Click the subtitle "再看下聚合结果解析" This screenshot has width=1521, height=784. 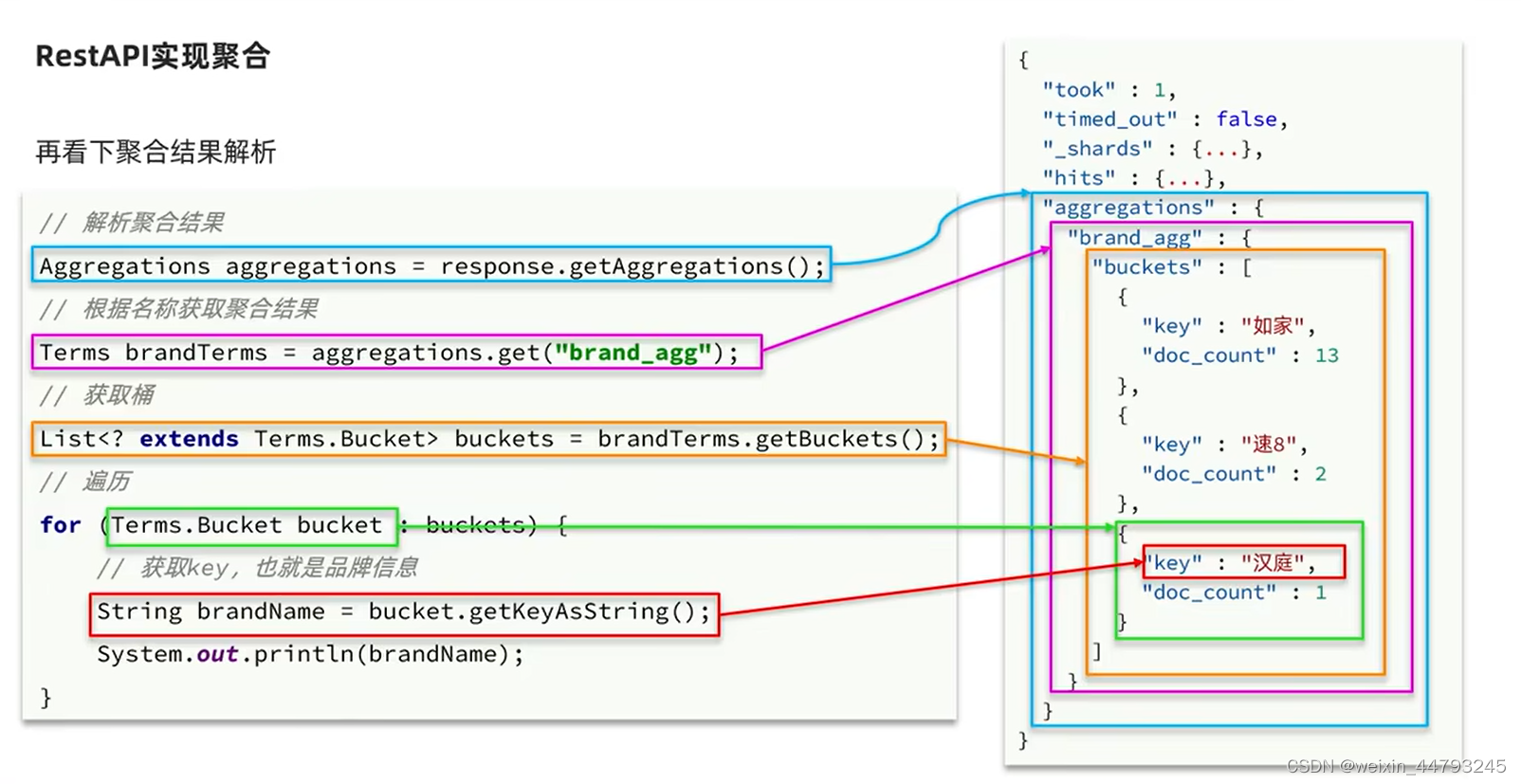tap(156, 152)
